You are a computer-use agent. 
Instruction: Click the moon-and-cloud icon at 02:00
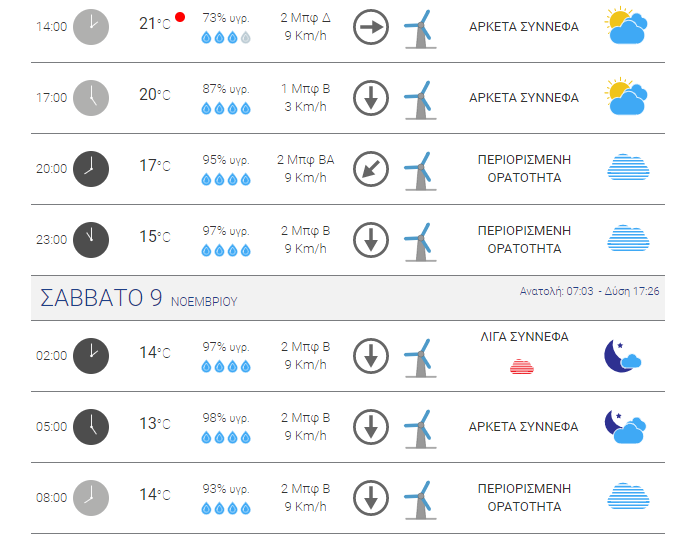pyautogui.click(x=622, y=356)
